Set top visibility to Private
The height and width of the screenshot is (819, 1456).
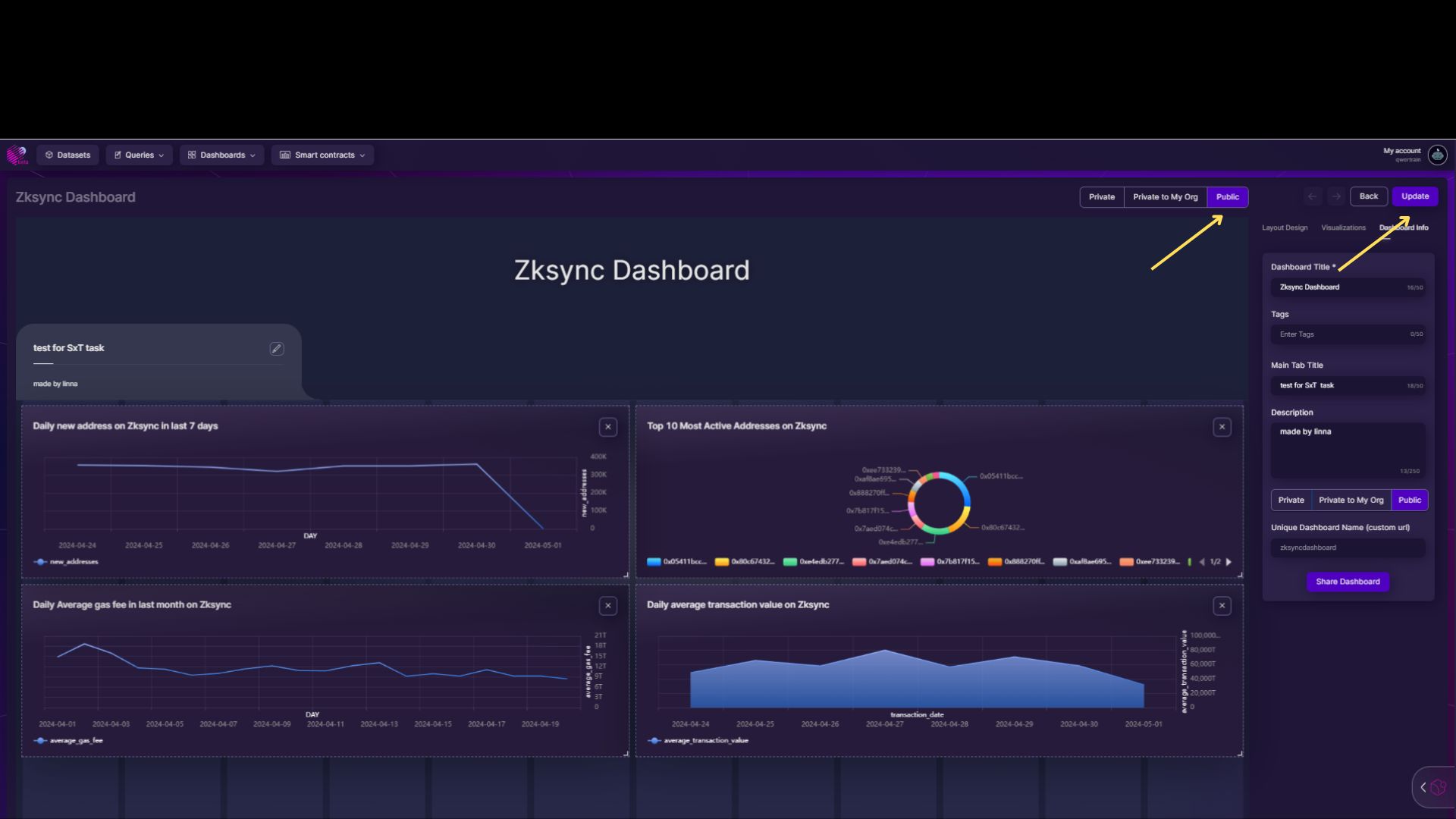tap(1102, 197)
